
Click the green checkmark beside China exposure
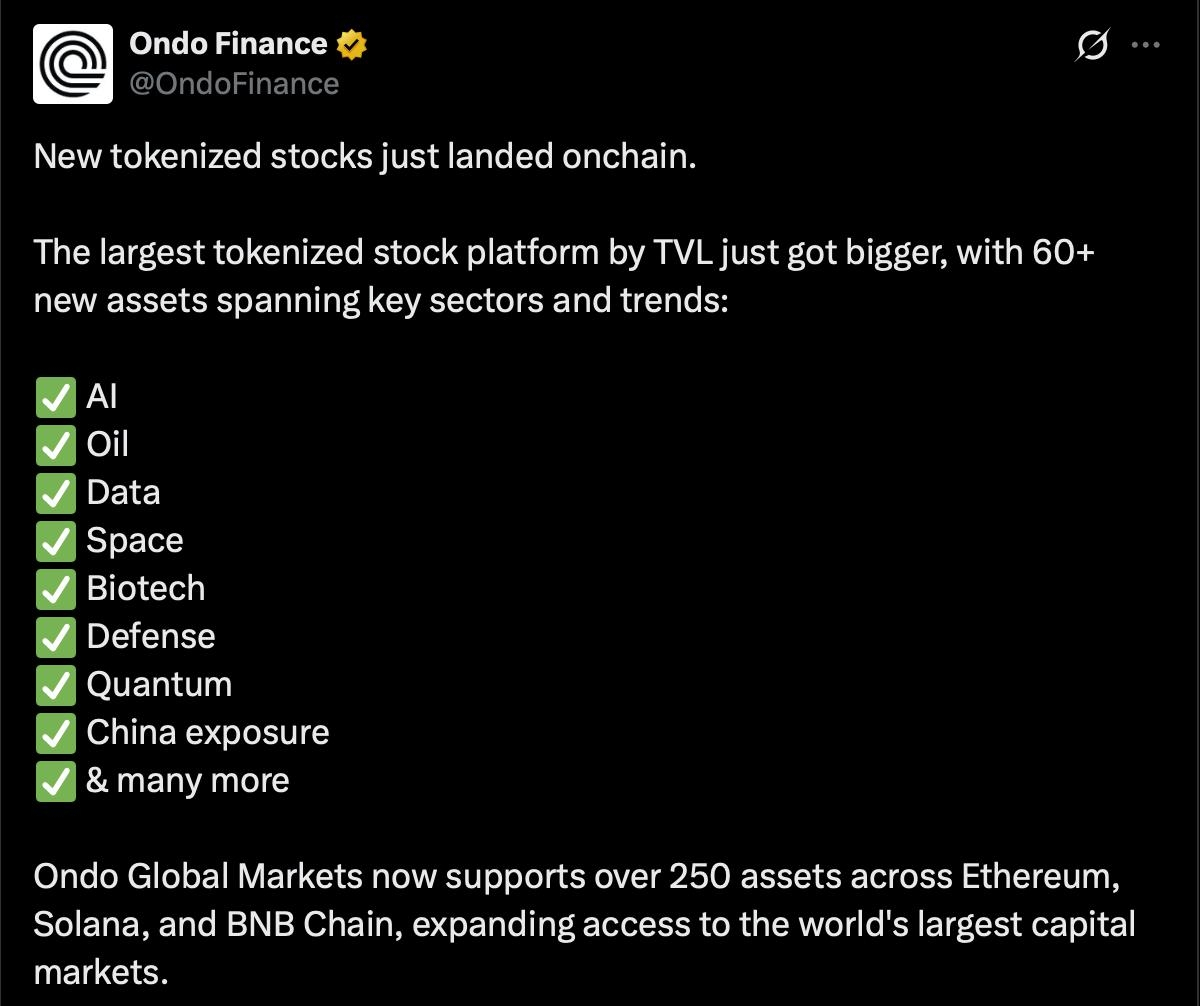[x=55, y=733]
